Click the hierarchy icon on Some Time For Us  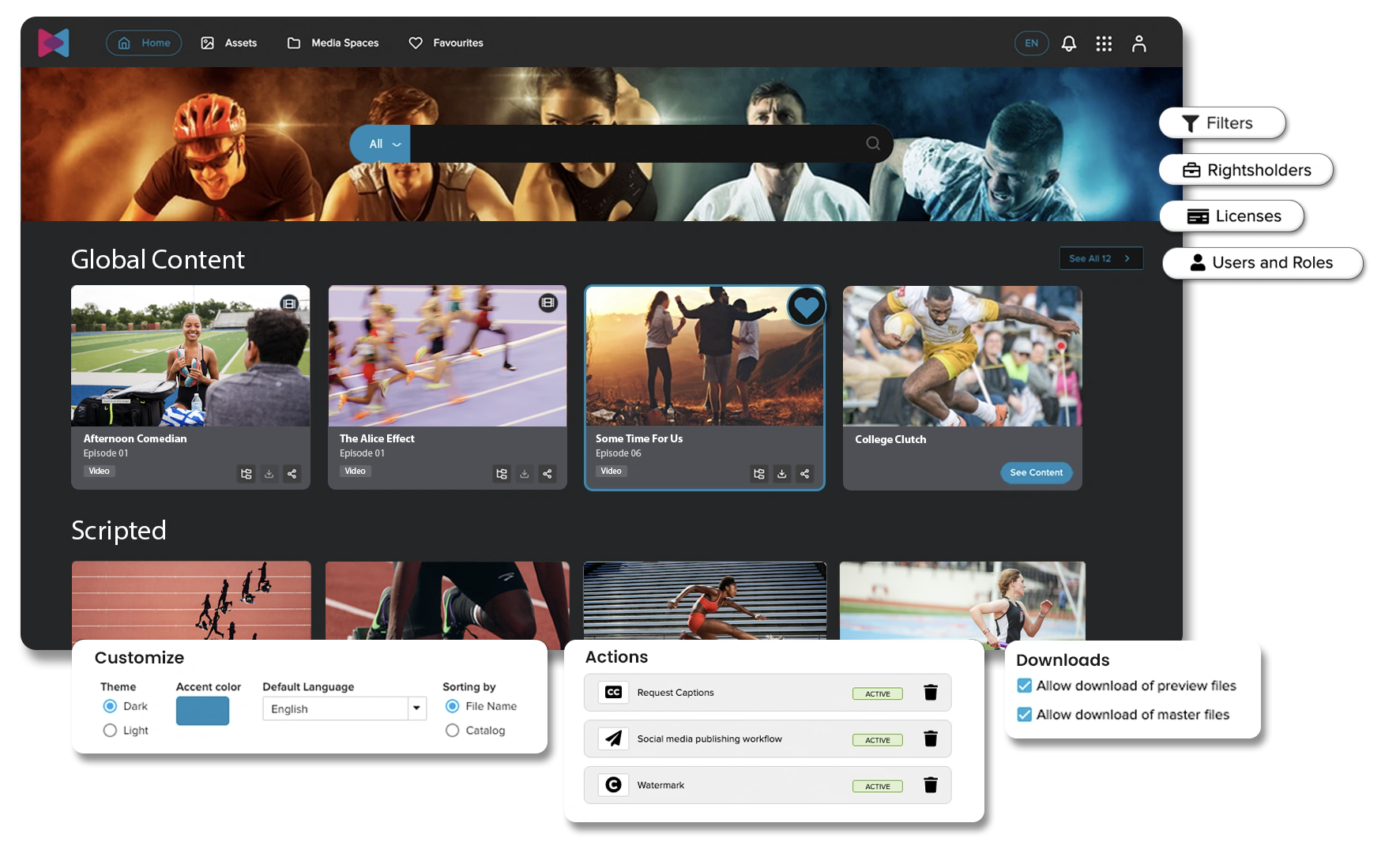tap(758, 474)
